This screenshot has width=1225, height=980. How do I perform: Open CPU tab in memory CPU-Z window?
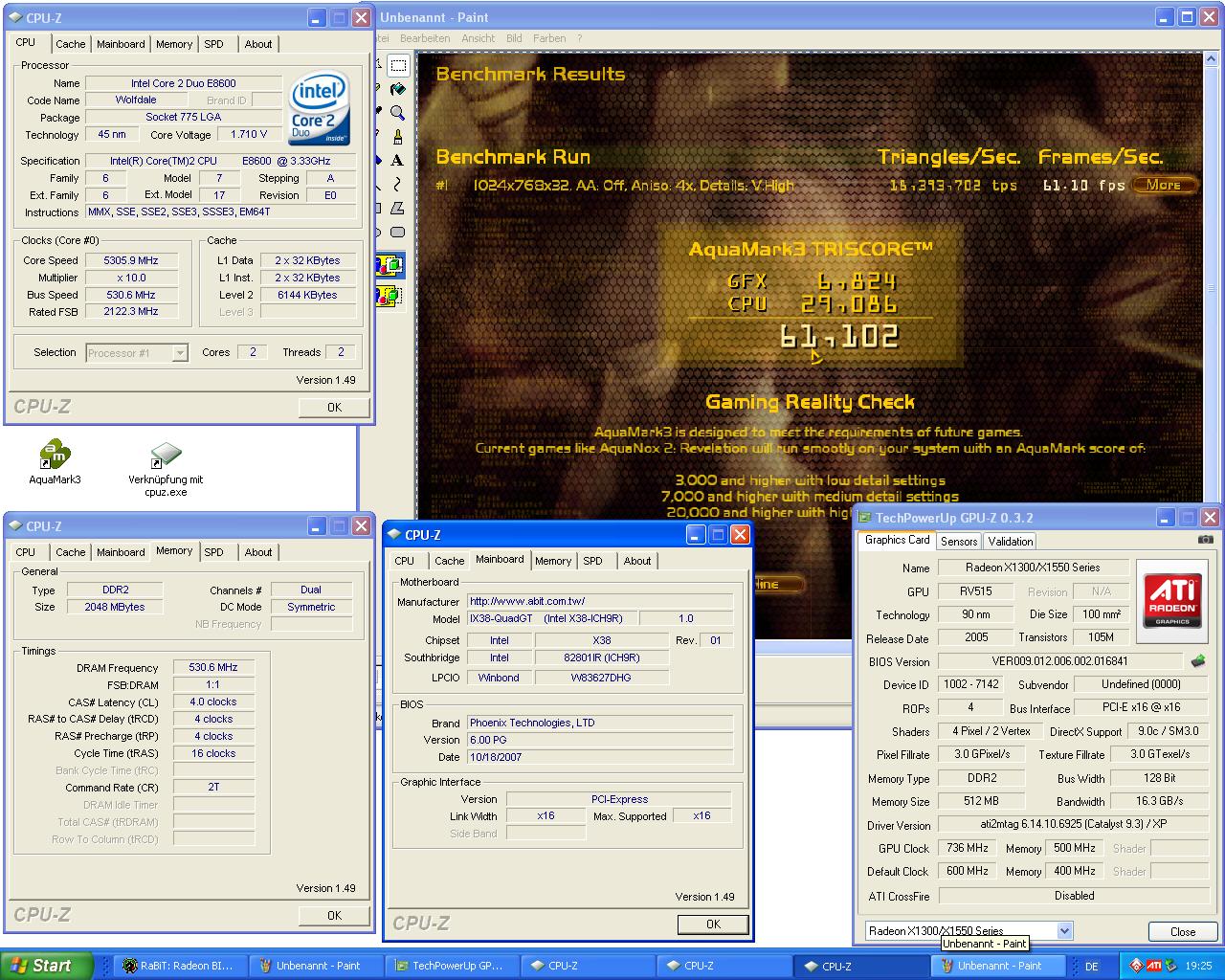(x=26, y=552)
